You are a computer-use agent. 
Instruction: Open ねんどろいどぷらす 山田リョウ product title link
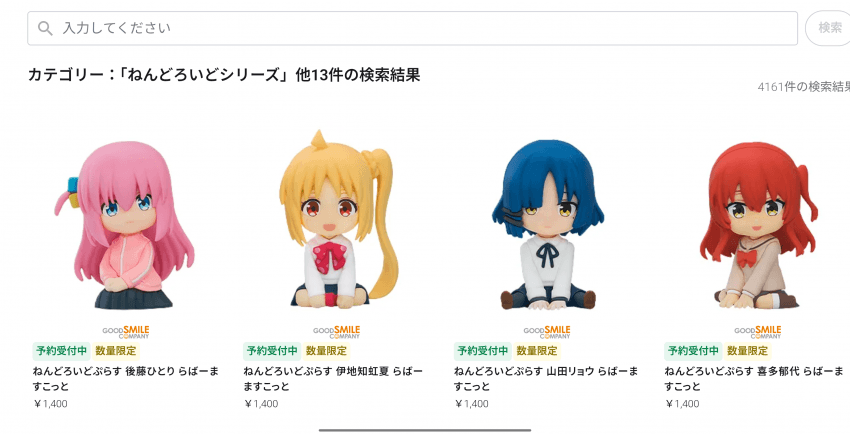(x=546, y=379)
